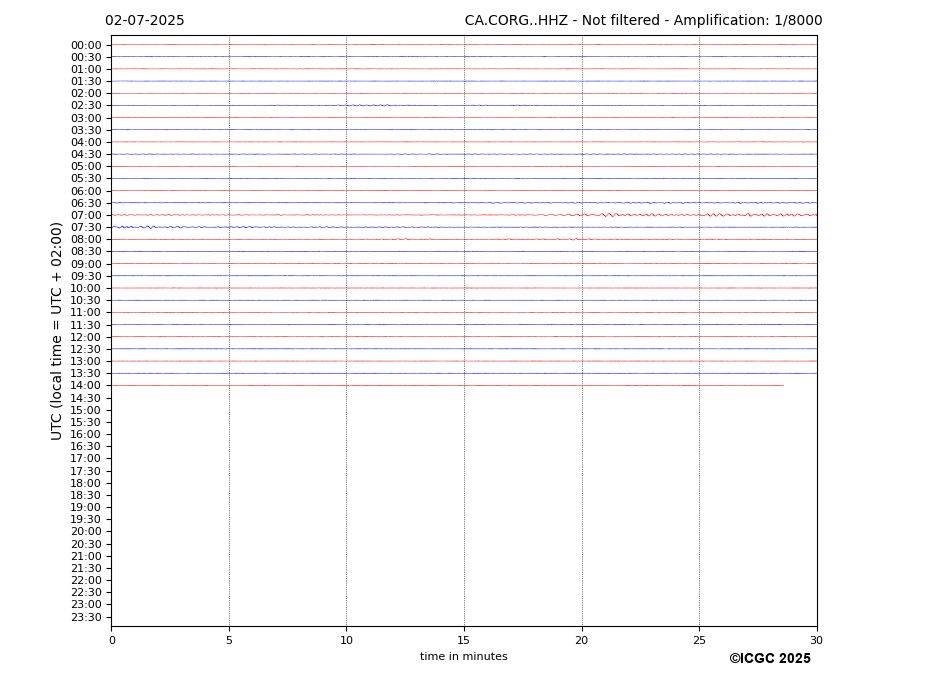Click the 14:00 time row label
The height and width of the screenshot is (696, 927).
[x=86, y=386]
